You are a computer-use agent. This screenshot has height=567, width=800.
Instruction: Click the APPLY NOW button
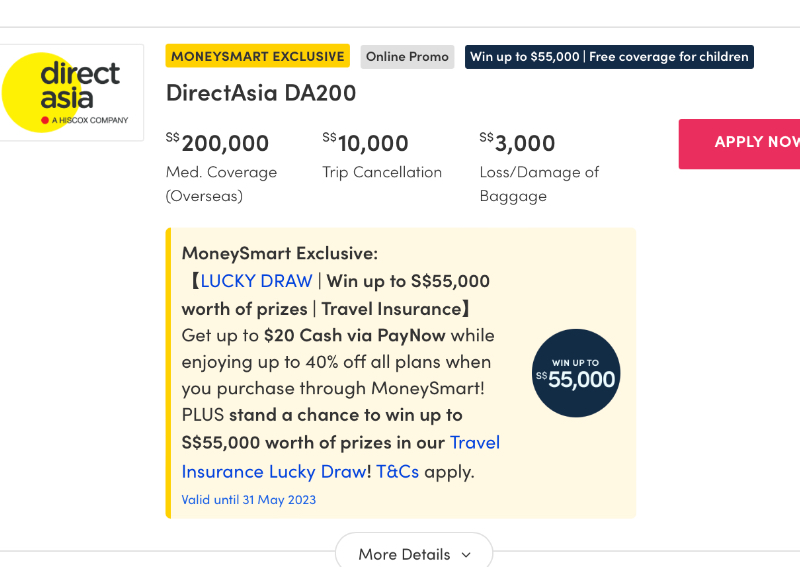739,144
